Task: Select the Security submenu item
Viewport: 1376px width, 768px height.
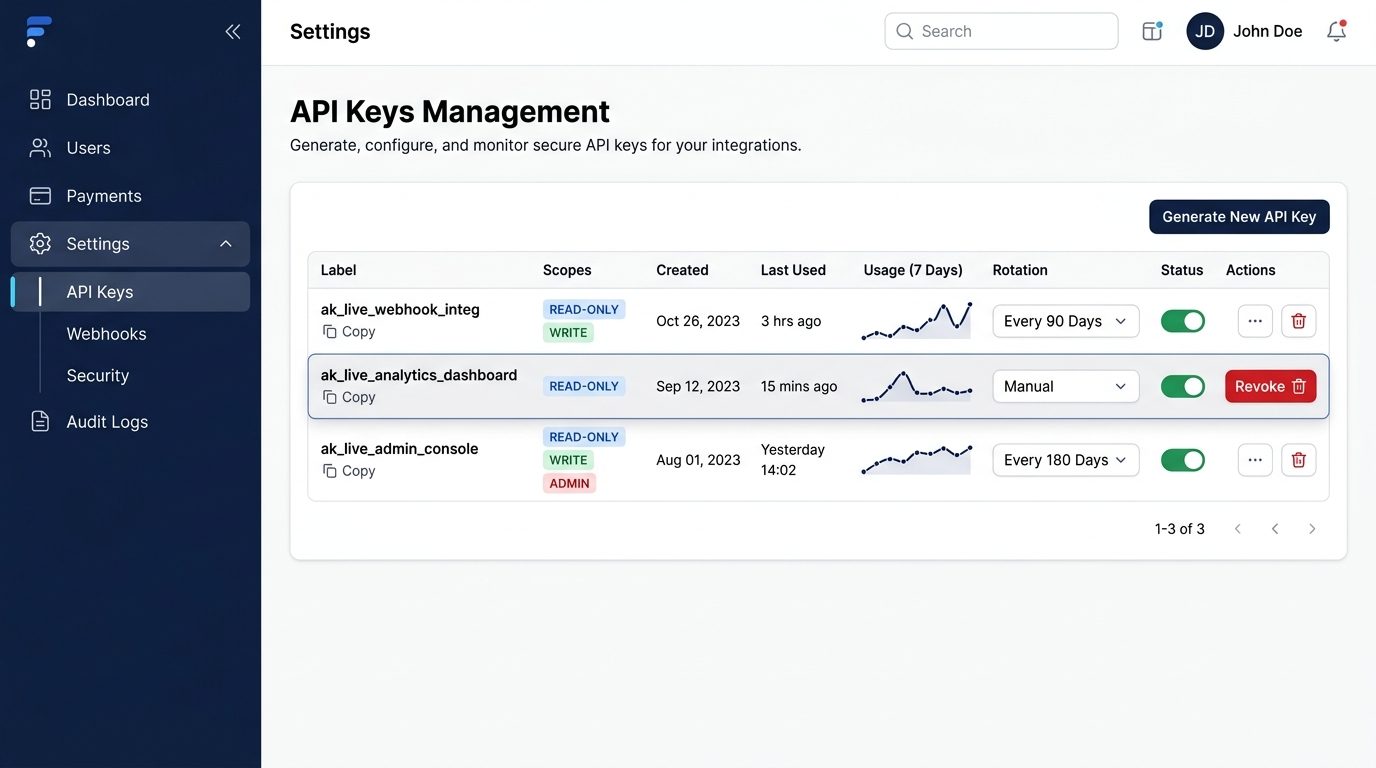Action: 98,376
